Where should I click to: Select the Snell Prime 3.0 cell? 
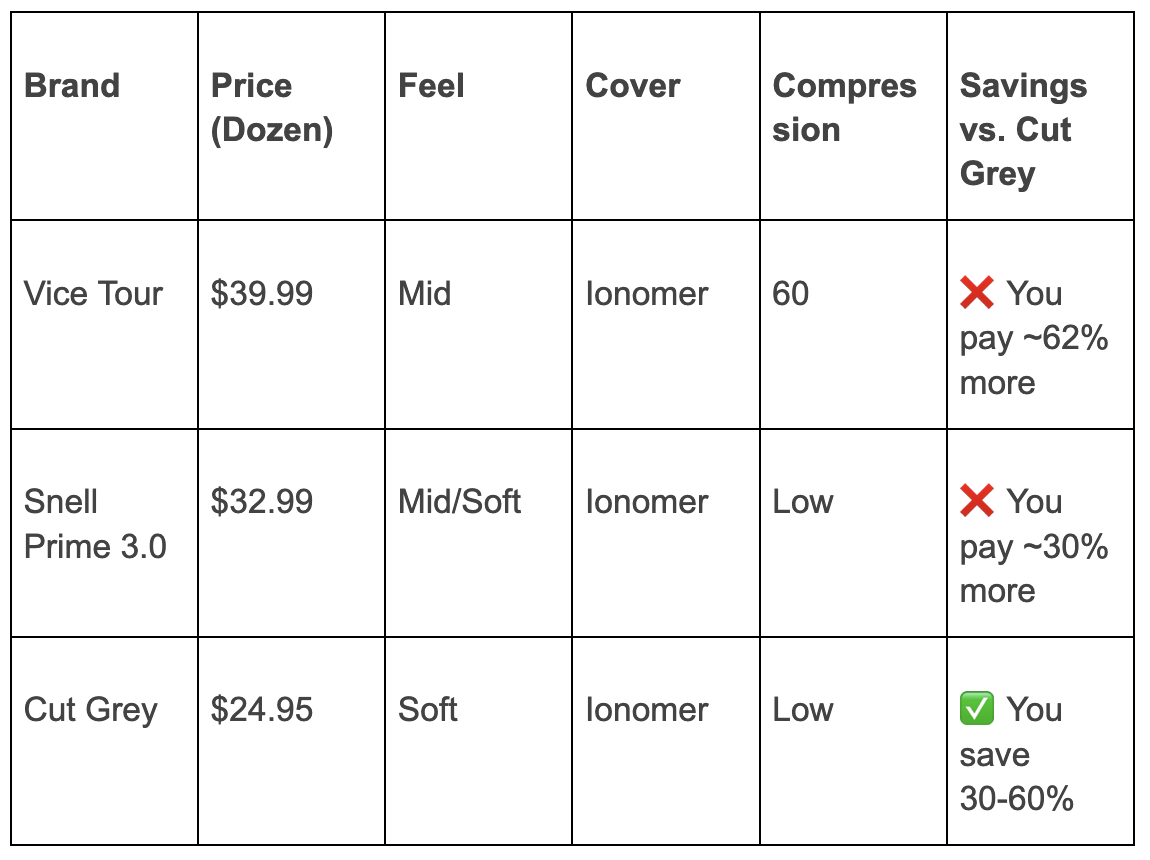click(104, 533)
